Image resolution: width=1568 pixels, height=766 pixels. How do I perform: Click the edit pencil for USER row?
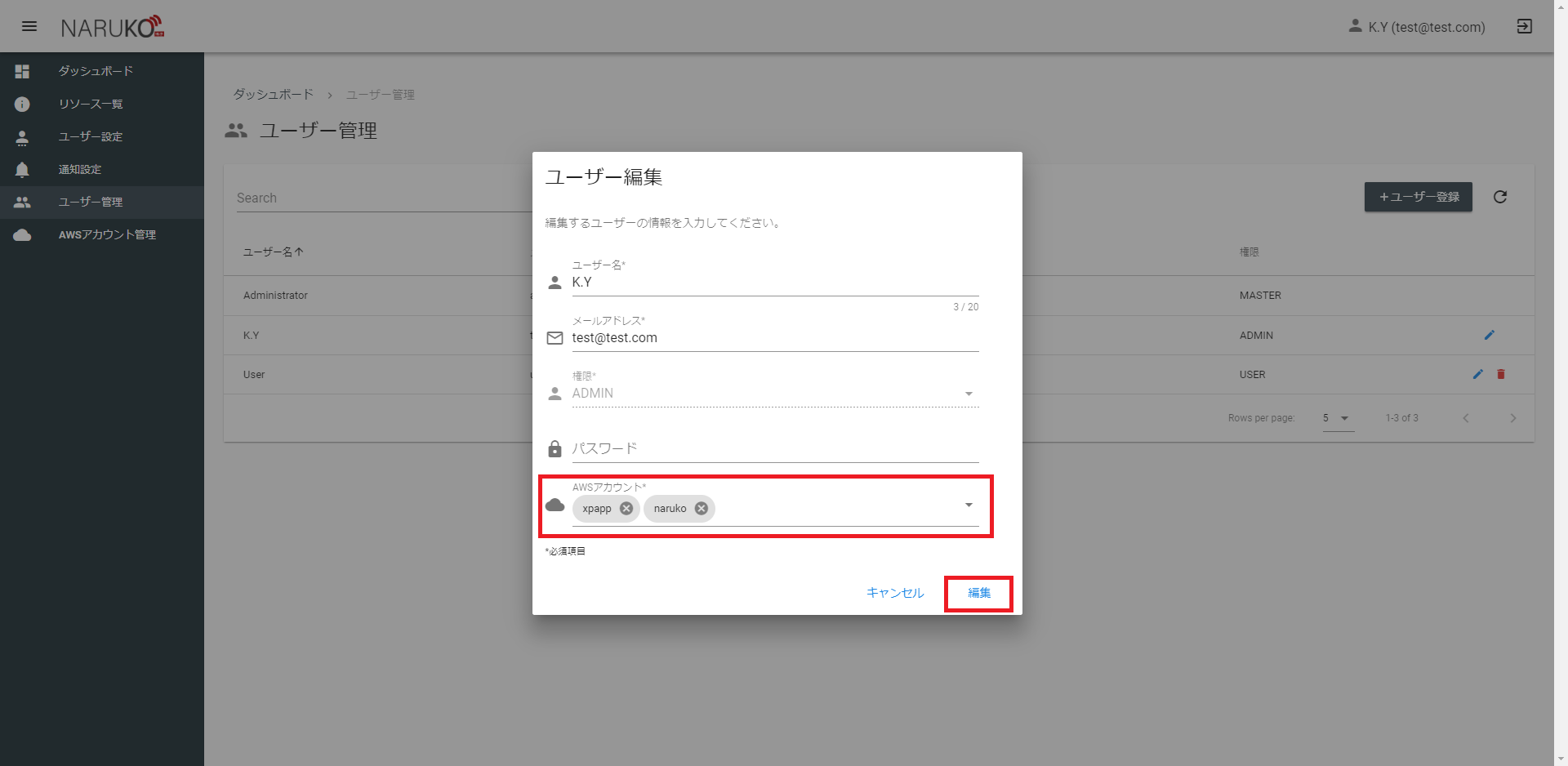[1477, 374]
